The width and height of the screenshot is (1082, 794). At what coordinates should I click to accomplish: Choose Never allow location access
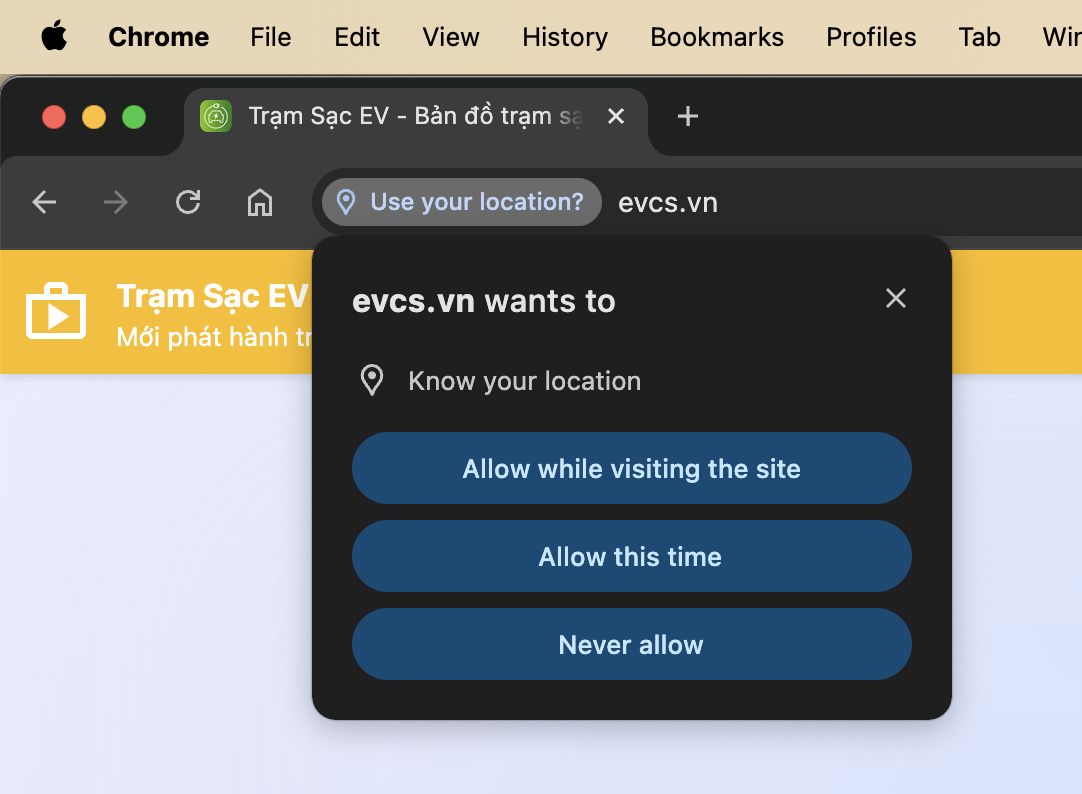631,644
